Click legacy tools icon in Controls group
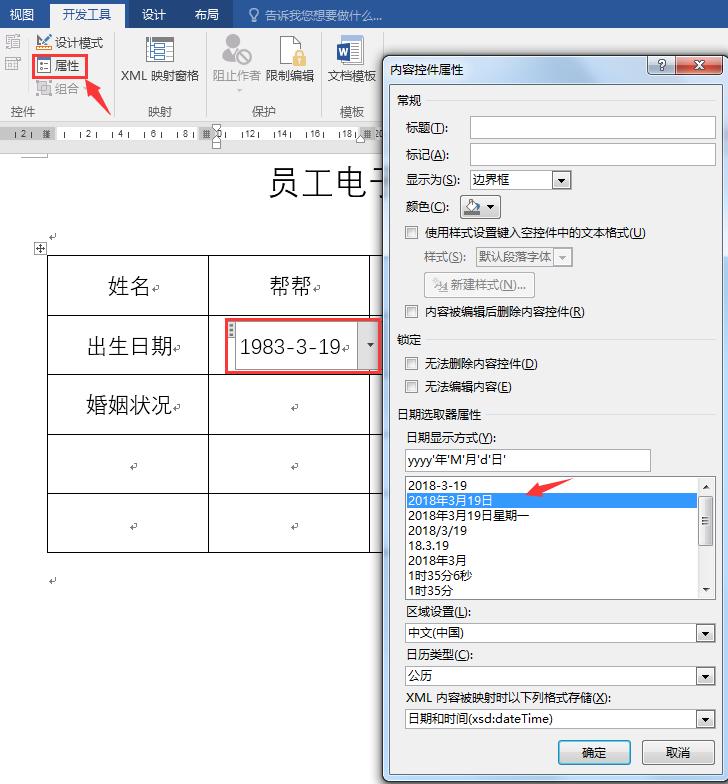The width and height of the screenshot is (728, 784). (12, 64)
